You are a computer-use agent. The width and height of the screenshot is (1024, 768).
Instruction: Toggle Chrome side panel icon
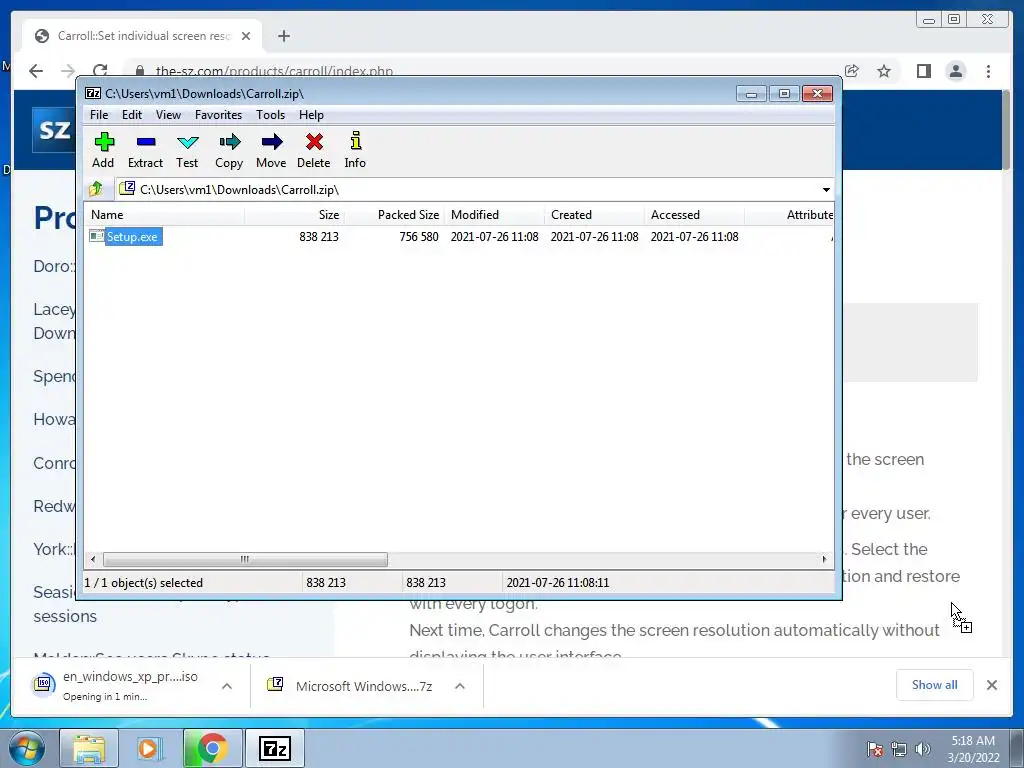(923, 71)
